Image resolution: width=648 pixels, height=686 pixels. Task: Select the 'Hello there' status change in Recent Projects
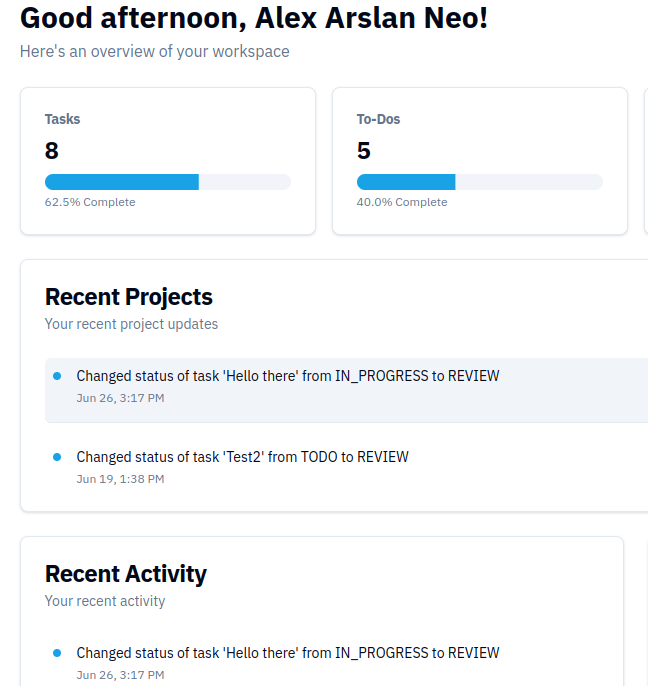pyautogui.click(x=288, y=376)
